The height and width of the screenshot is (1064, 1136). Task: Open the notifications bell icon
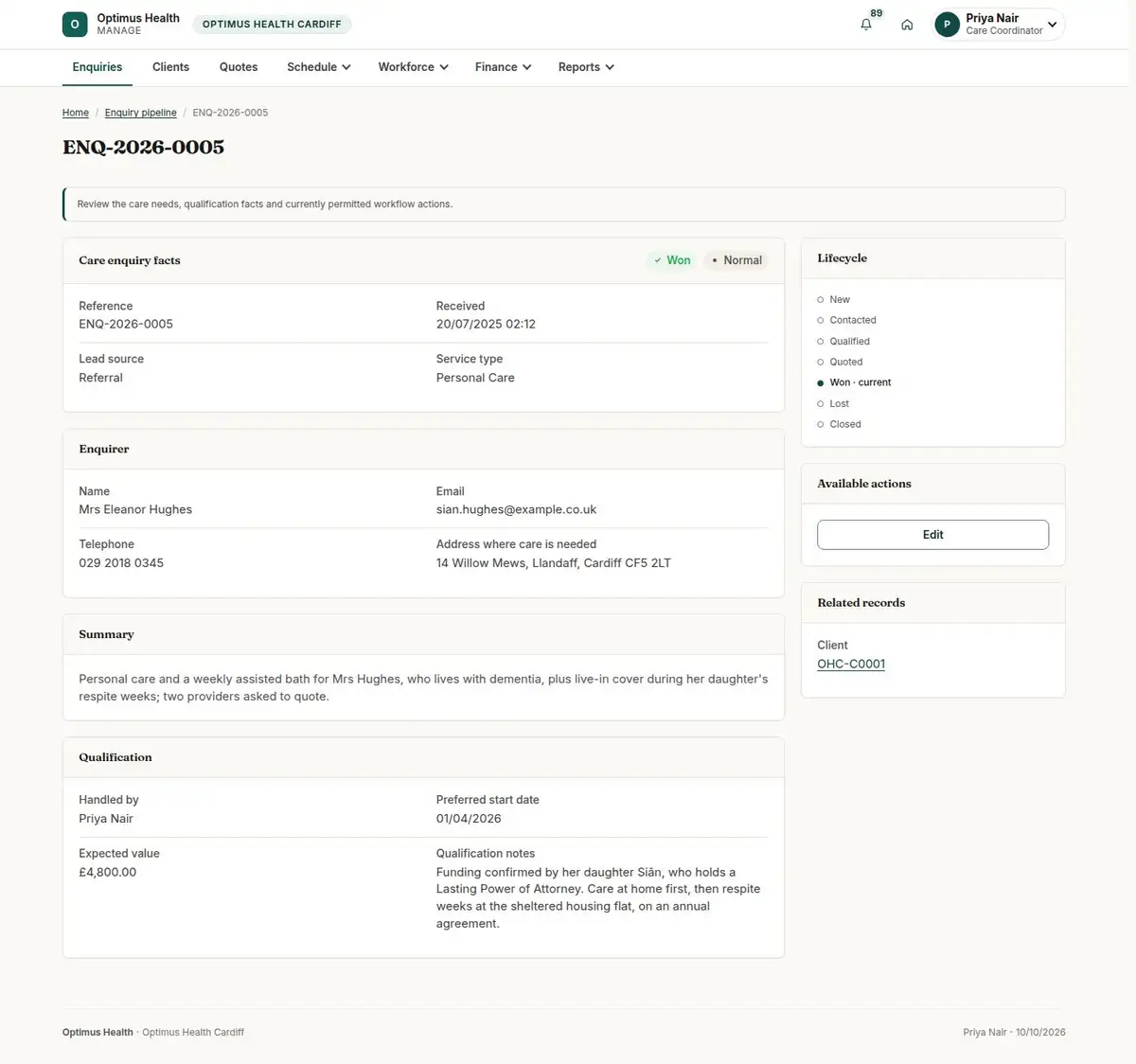coord(865,25)
